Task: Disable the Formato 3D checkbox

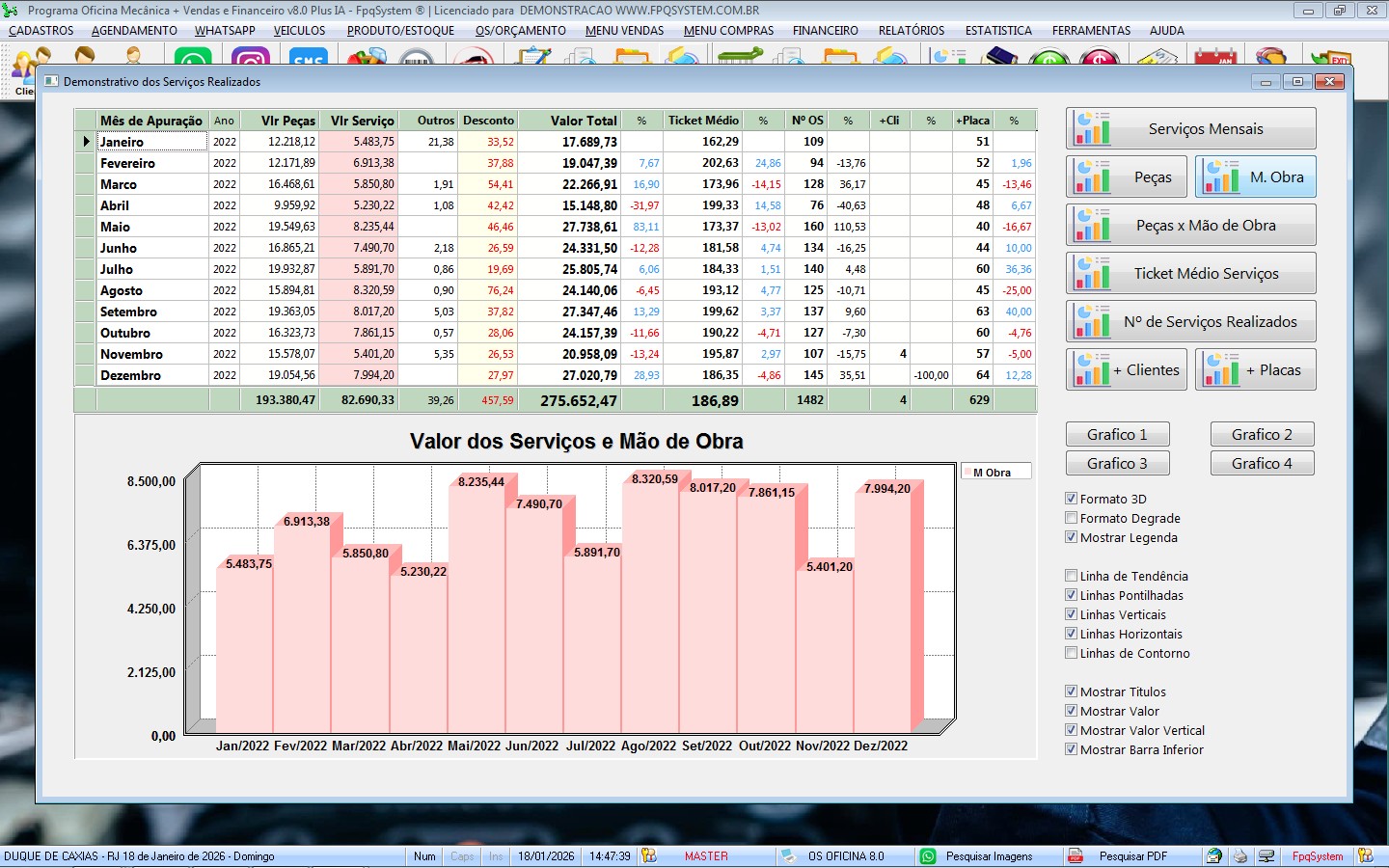Action: click(1071, 499)
